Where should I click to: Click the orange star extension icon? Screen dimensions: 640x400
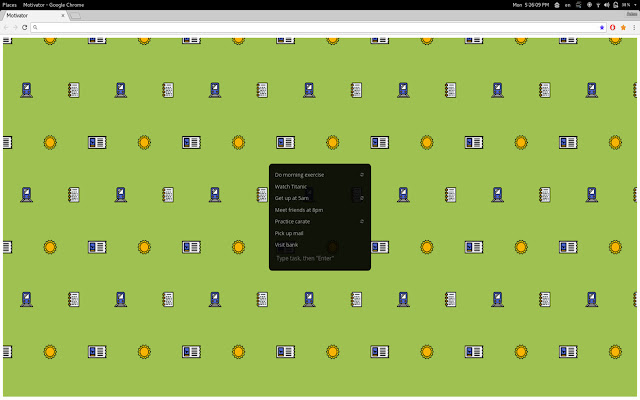tap(623, 27)
